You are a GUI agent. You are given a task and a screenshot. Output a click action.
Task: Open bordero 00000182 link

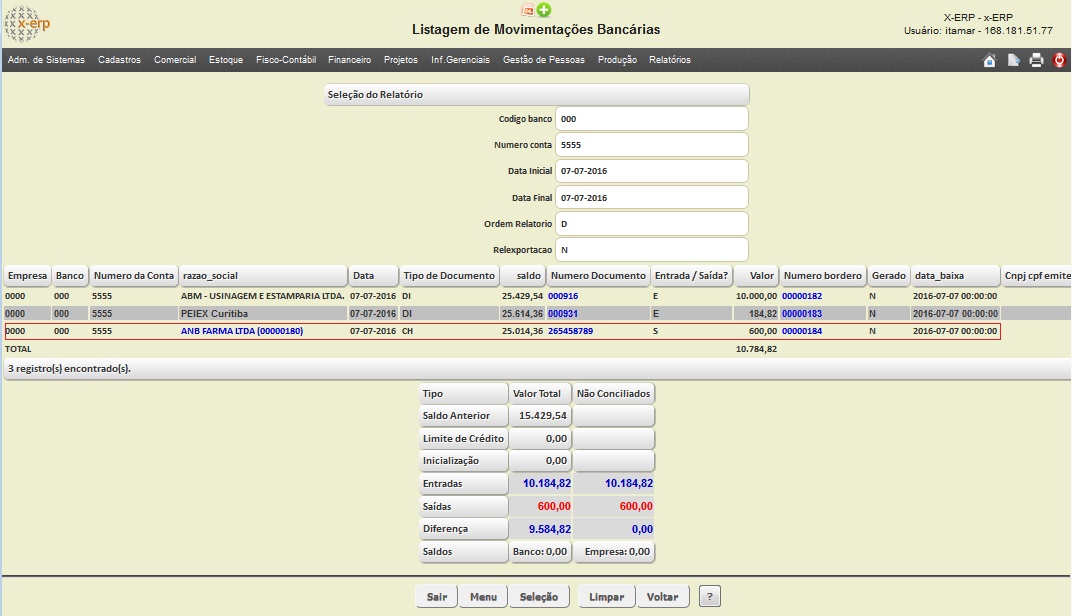(802, 296)
